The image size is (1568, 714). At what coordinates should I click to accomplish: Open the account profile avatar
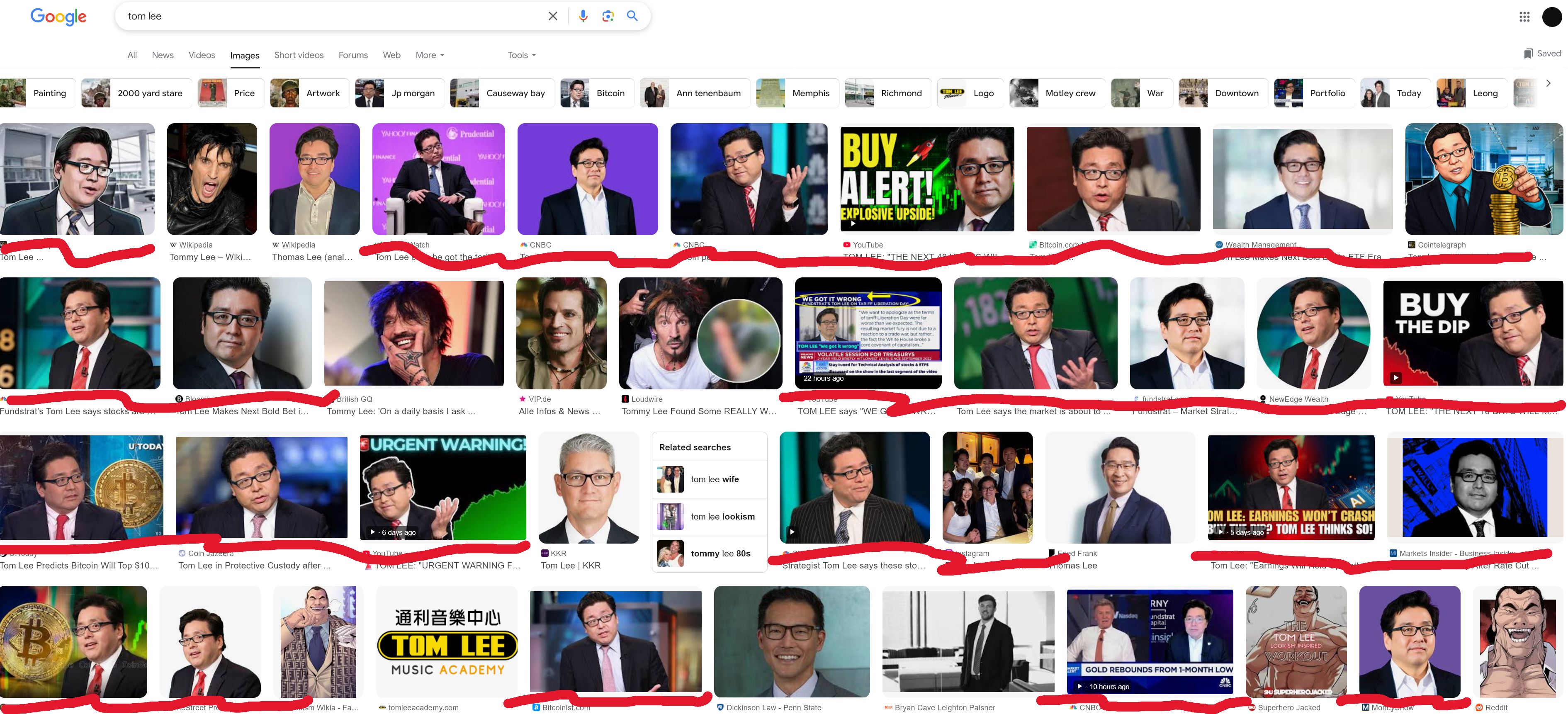(x=1551, y=17)
